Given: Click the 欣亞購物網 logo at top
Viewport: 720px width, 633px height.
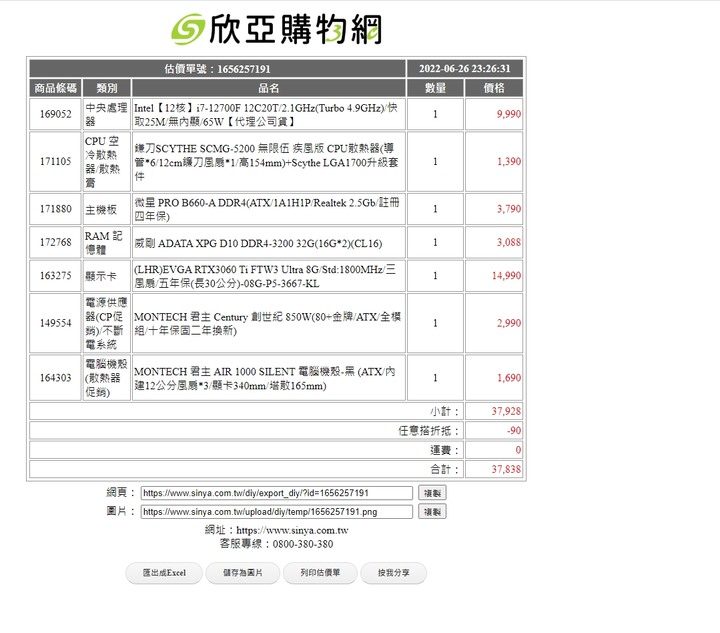Looking at the screenshot, I should pyautogui.click(x=276, y=29).
